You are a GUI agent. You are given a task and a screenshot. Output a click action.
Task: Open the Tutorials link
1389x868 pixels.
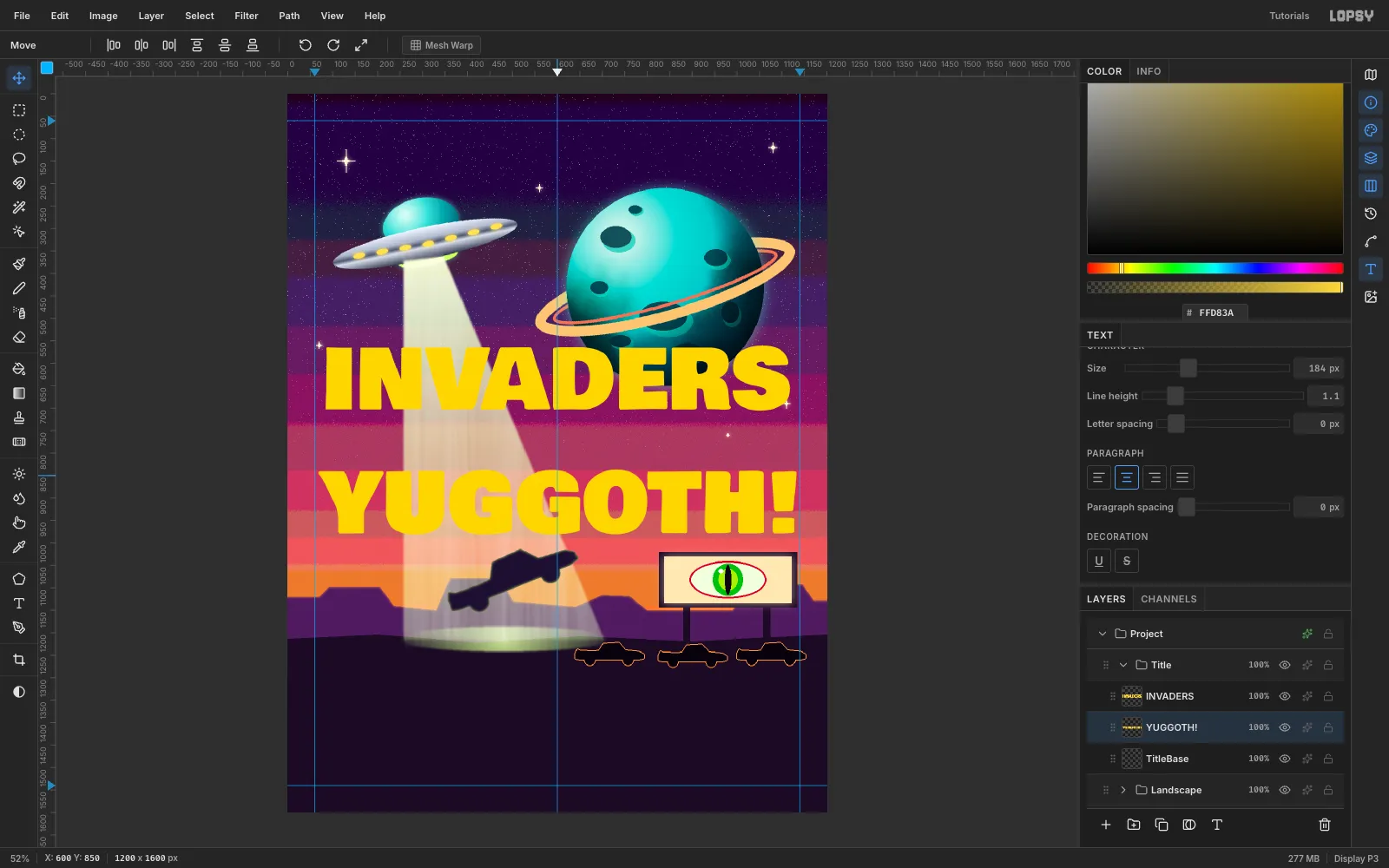pyautogui.click(x=1289, y=16)
